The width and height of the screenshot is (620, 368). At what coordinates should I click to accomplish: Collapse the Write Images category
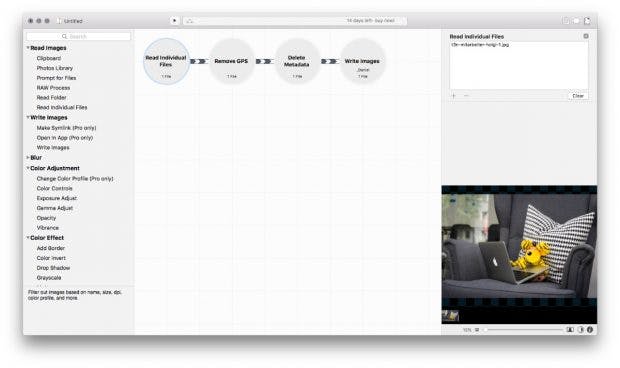click(28, 117)
